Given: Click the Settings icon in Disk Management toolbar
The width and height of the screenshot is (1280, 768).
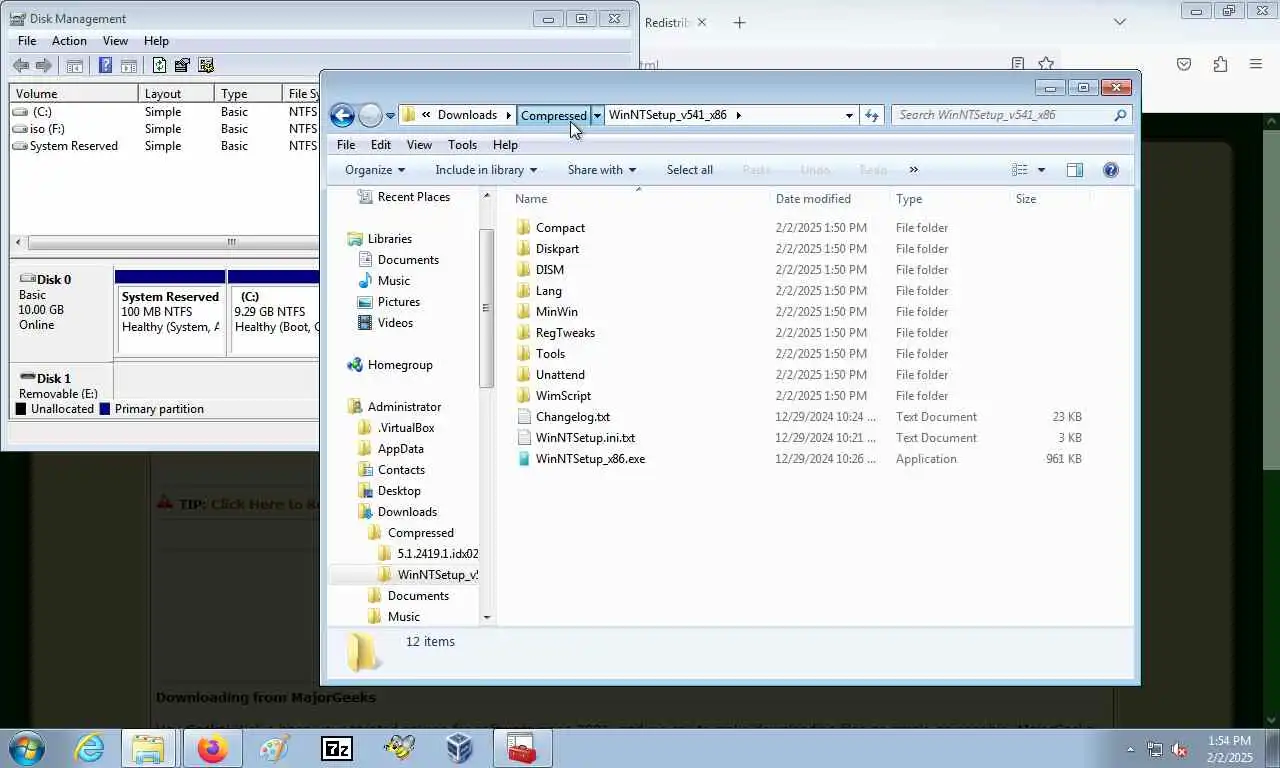Looking at the screenshot, I should (x=206, y=66).
